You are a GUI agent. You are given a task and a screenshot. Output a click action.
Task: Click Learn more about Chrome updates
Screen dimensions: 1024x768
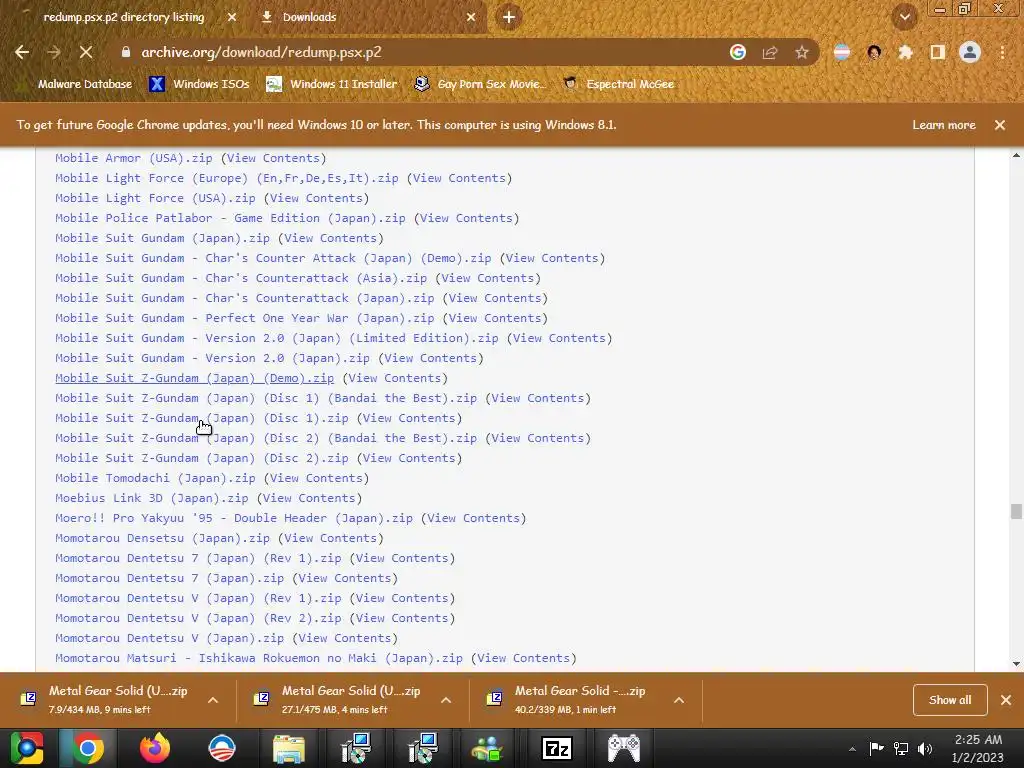click(x=944, y=125)
